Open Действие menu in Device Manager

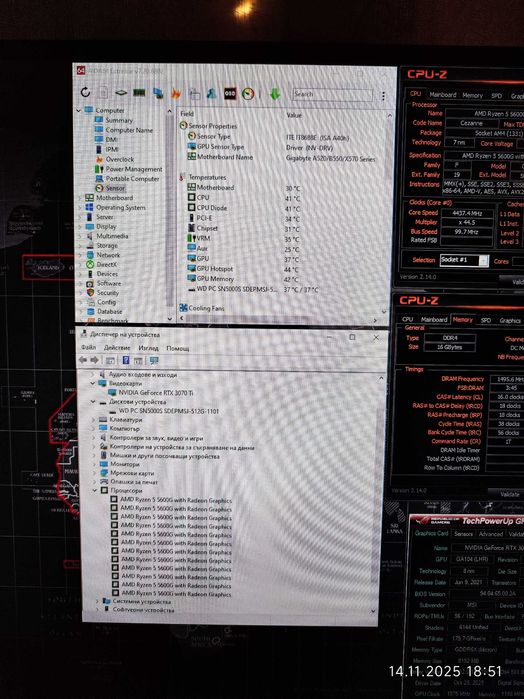pos(117,348)
